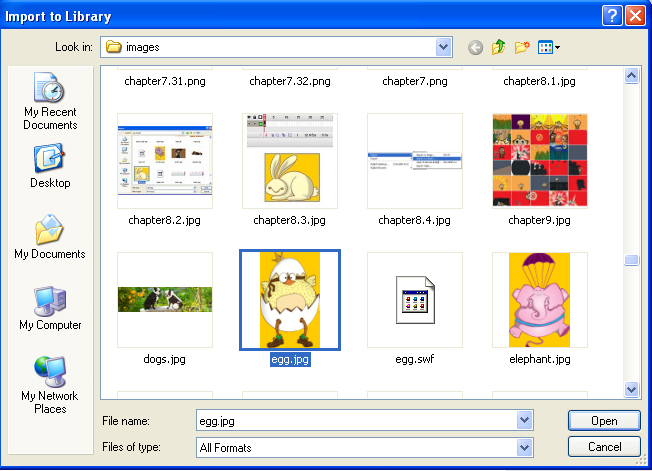
Task: Expand the Look in folder dropdown
Action: pyautogui.click(x=444, y=47)
